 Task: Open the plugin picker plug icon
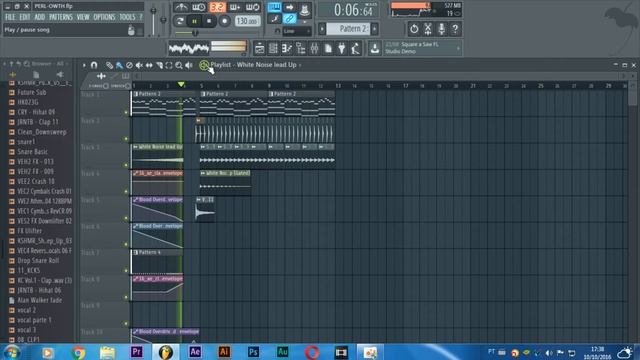click(x=342, y=49)
